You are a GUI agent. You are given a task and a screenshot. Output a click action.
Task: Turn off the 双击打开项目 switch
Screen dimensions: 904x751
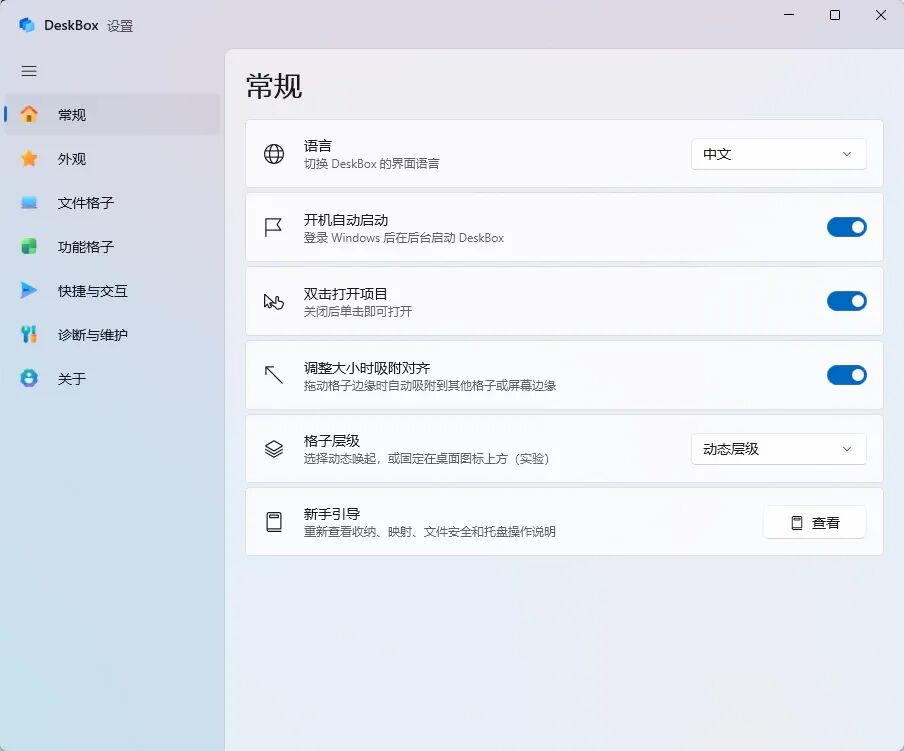click(846, 301)
